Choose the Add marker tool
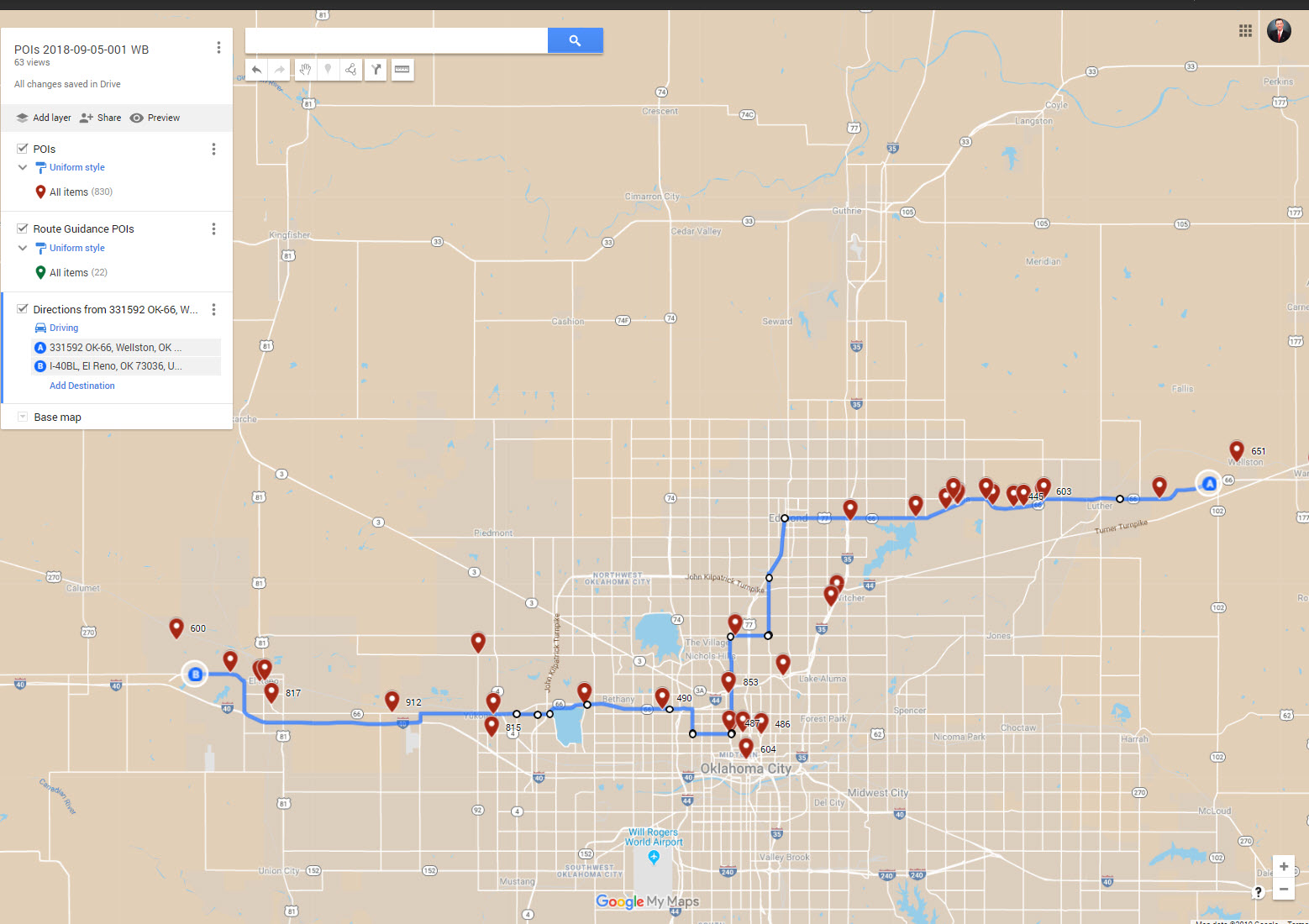The height and width of the screenshot is (924, 1309). (329, 70)
